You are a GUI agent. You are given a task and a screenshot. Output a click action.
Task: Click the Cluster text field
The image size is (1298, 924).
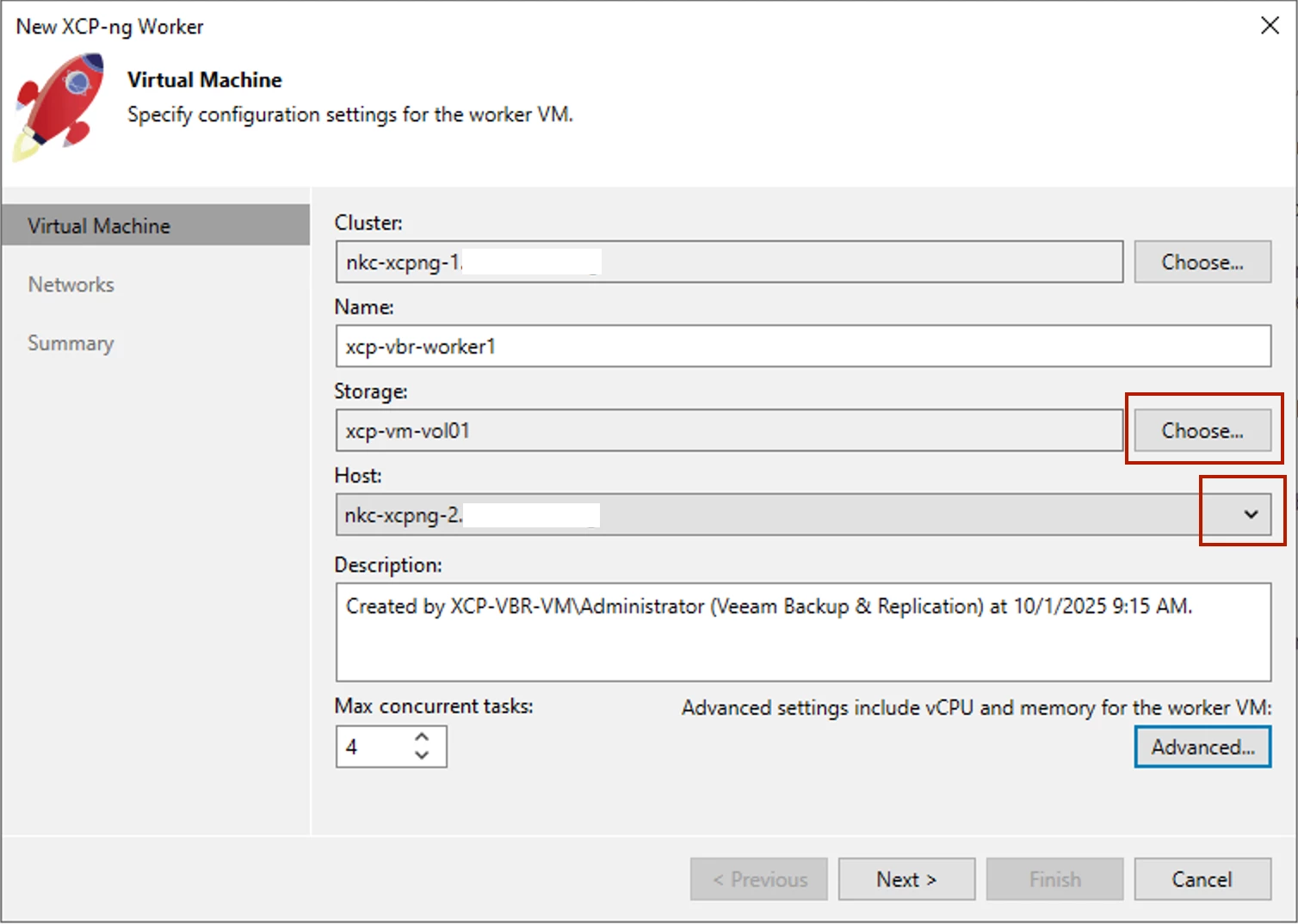click(x=728, y=262)
